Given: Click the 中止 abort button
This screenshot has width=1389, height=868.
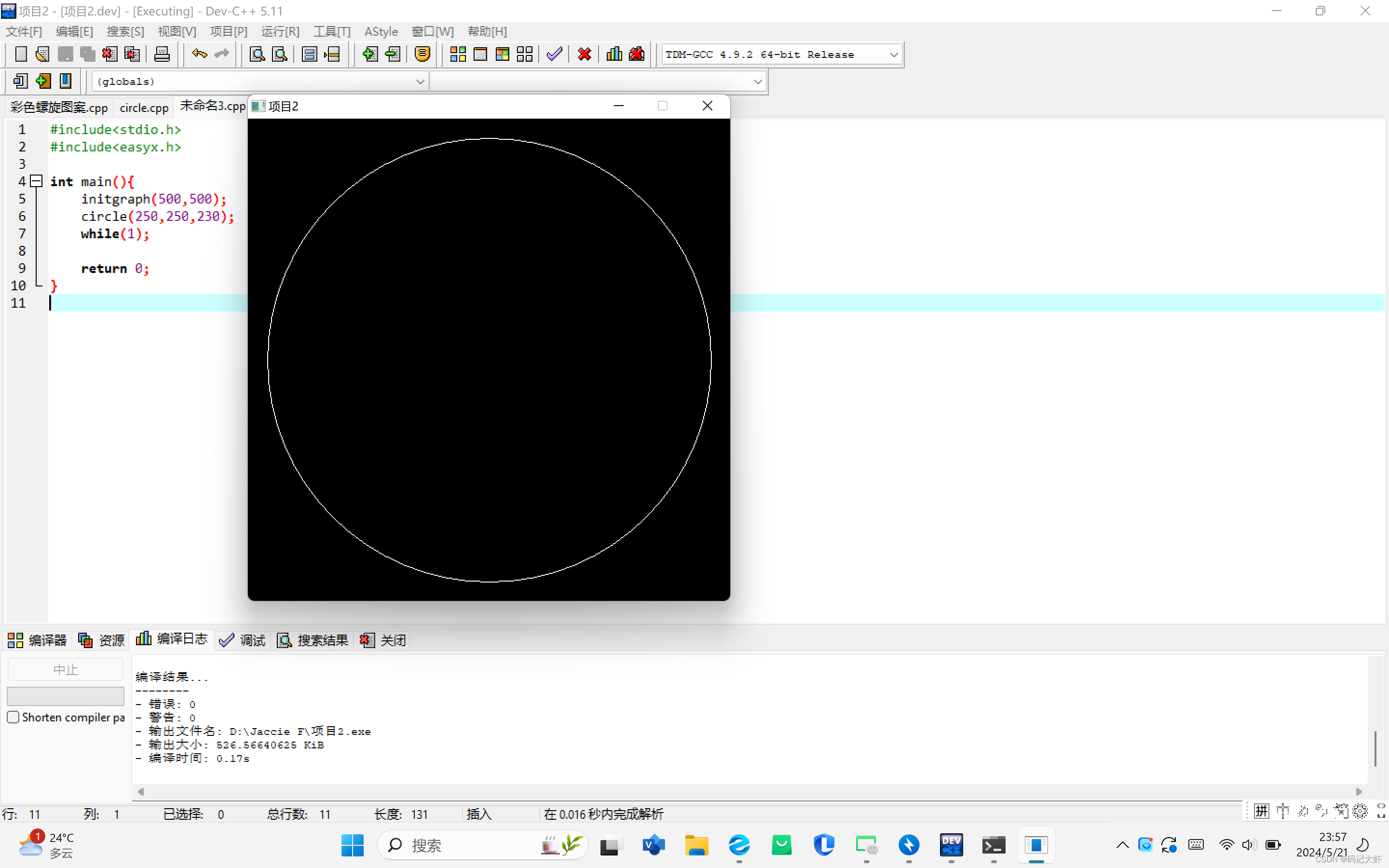Looking at the screenshot, I should [x=65, y=669].
